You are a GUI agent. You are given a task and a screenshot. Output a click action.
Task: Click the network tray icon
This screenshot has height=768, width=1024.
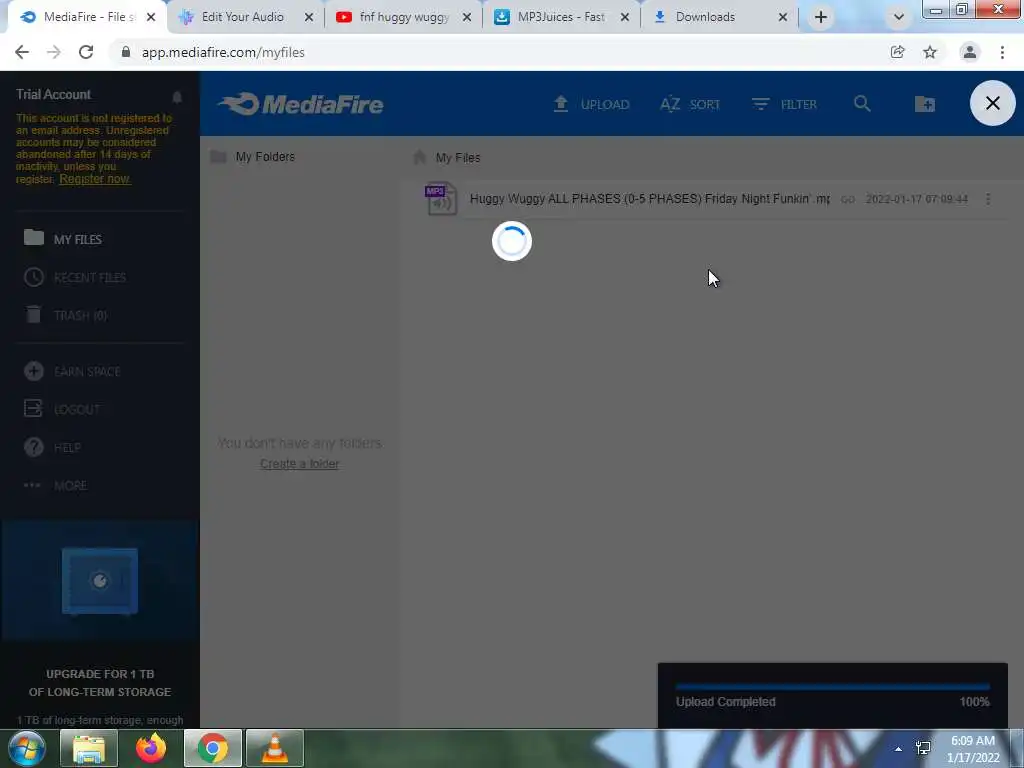pos(923,748)
